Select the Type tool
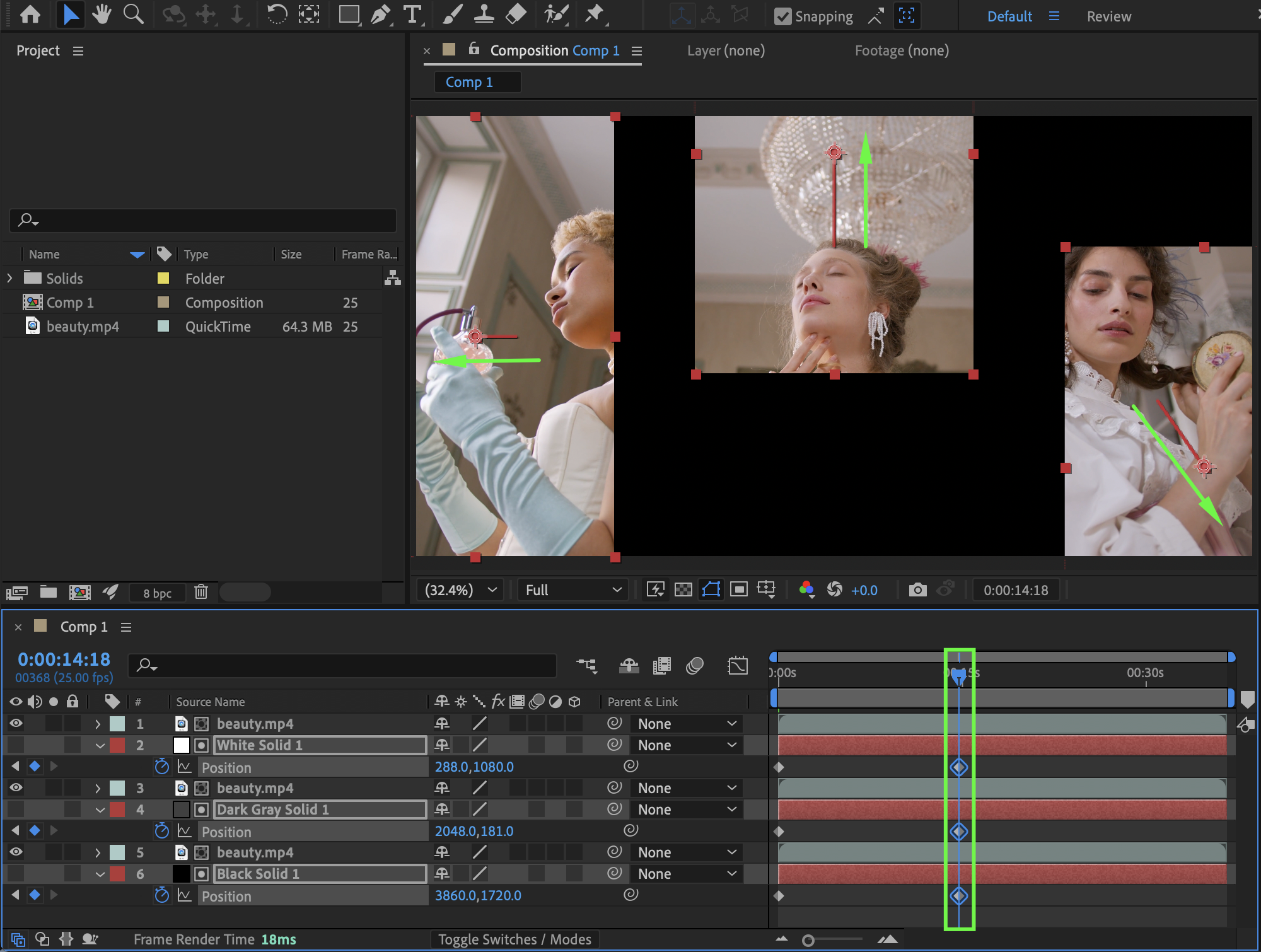The image size is (1261, 952). point(412,14)
